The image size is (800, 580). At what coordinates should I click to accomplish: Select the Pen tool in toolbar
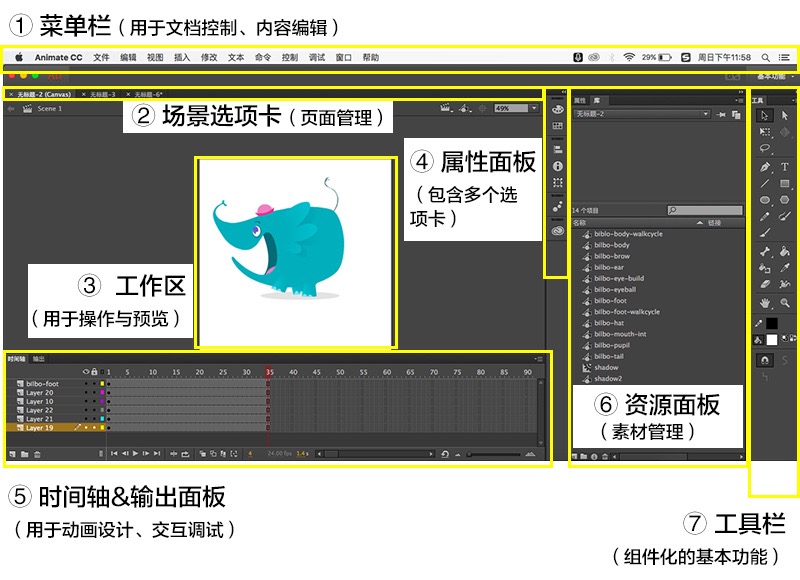coord(765,166)
